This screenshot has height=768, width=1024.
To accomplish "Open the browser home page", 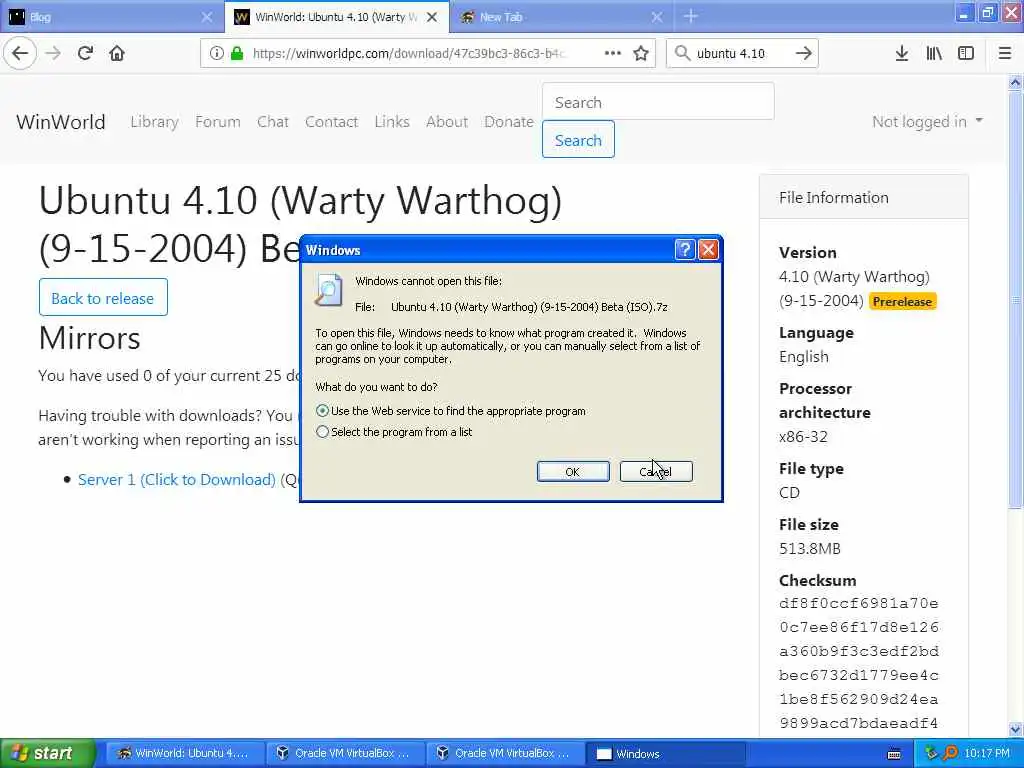I will coord(117,54).
